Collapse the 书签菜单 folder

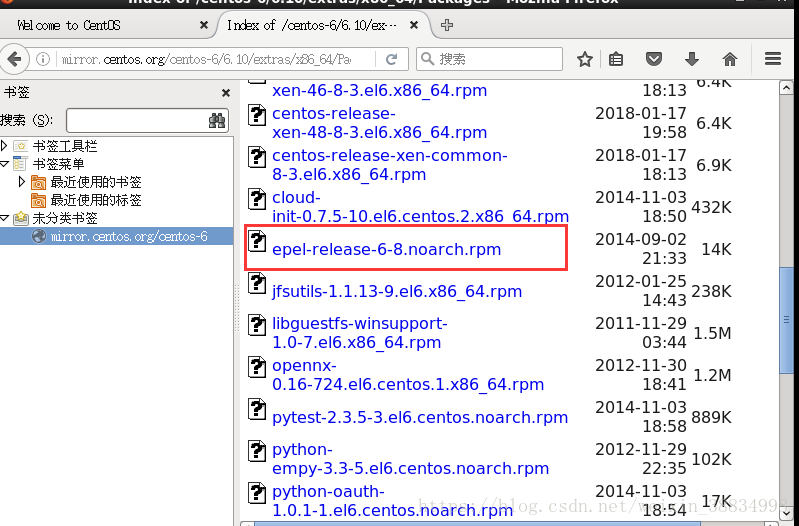pyautogui.click(x=5, y=164)
